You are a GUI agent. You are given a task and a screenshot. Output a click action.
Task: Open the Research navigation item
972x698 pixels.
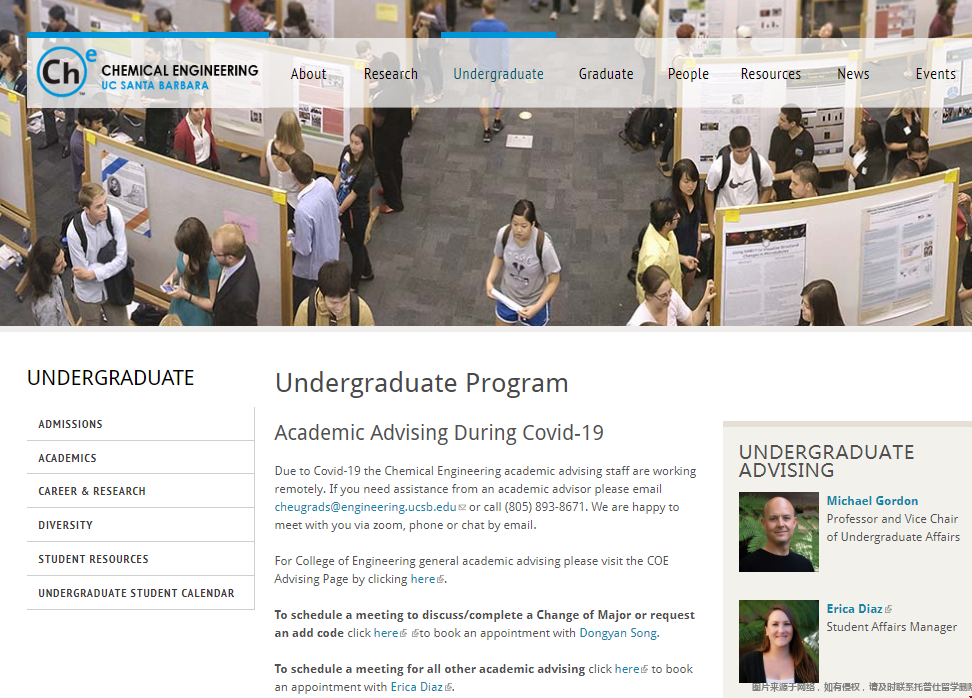(x=391, y=74)
